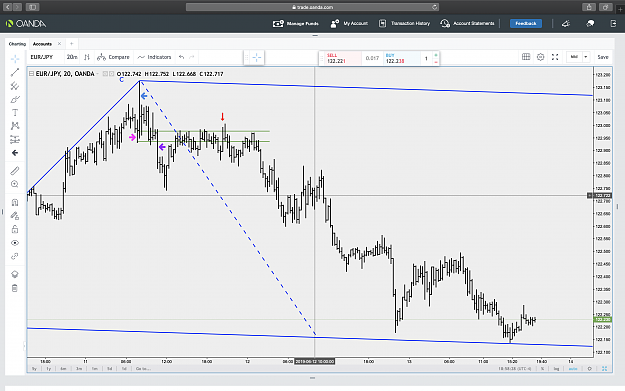
Task: Select the prediction and measurement tool
Action: click(x=15, y=140)
